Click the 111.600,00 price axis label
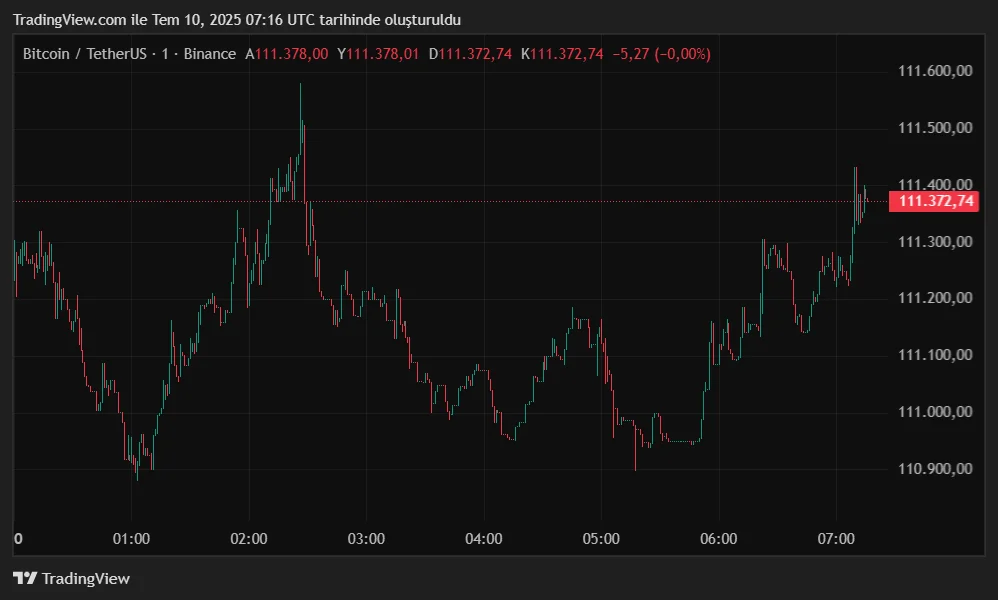 click(935, 71)
